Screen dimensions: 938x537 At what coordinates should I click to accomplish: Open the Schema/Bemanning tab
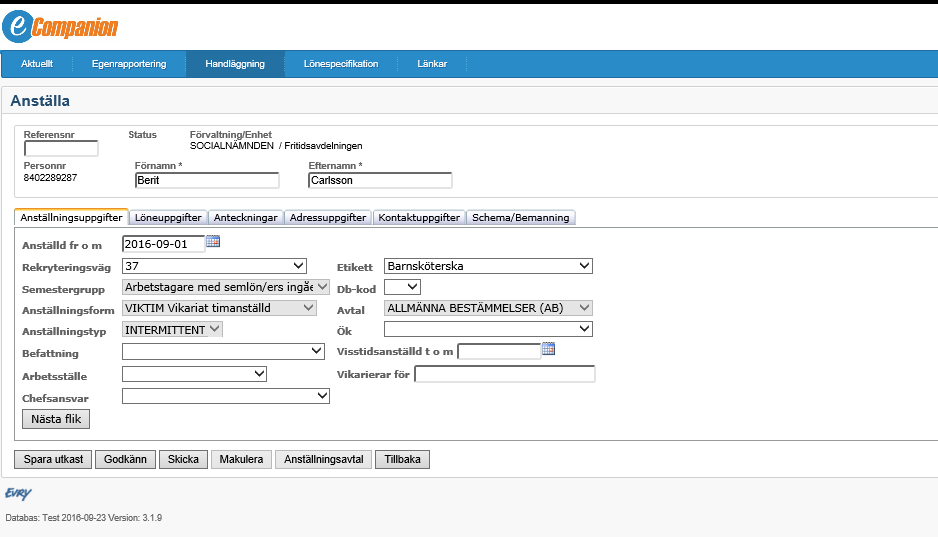pyautogui.click(x=520, y=217)
